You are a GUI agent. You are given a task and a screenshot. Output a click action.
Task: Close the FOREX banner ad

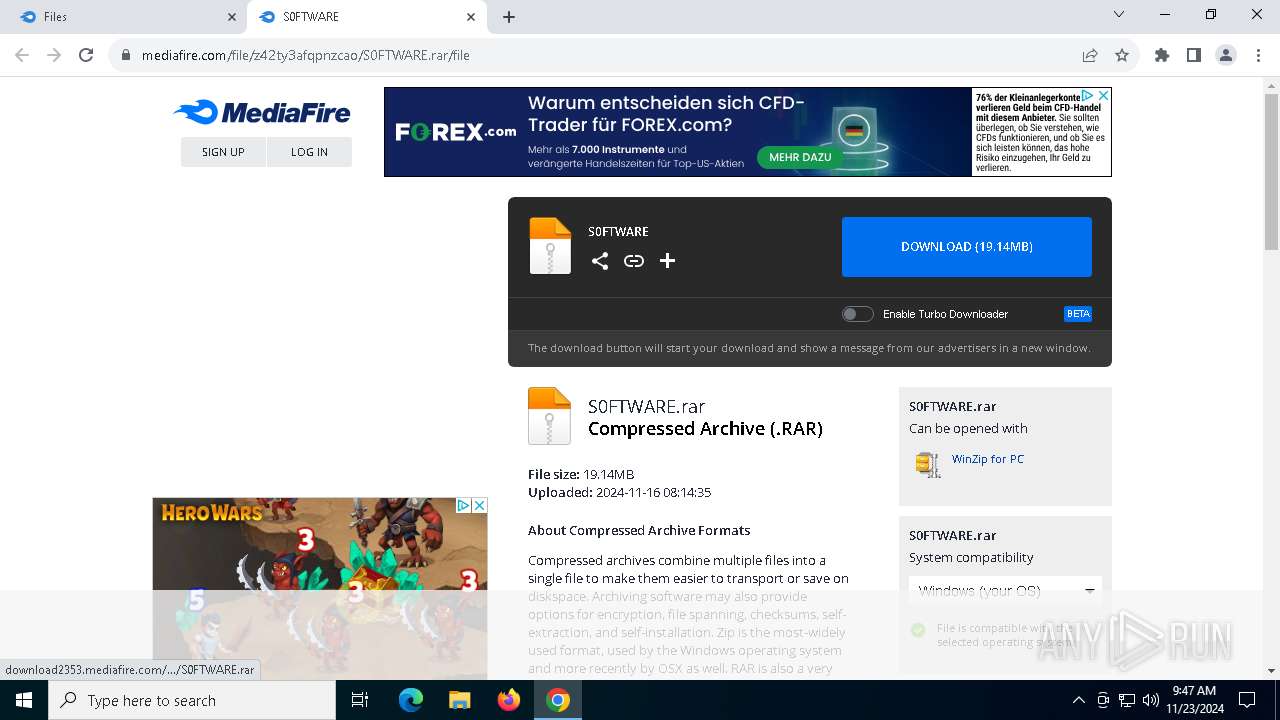[1103, 95]
